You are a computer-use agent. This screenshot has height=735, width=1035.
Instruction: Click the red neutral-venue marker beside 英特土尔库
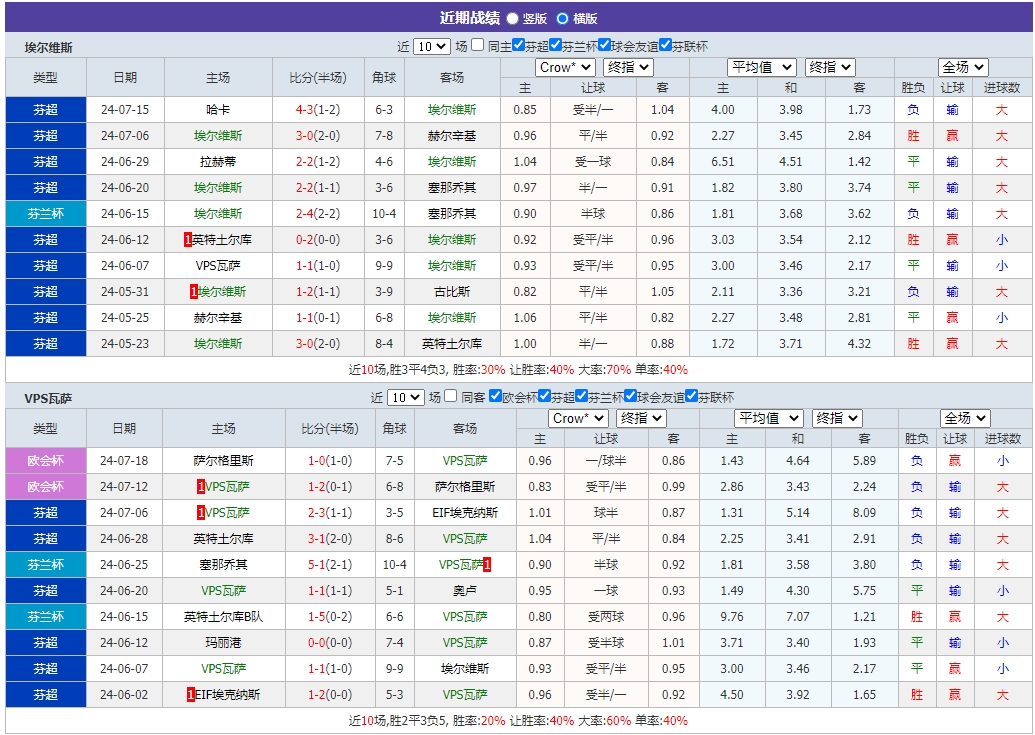pyautogui.click(x=188, y=240)
